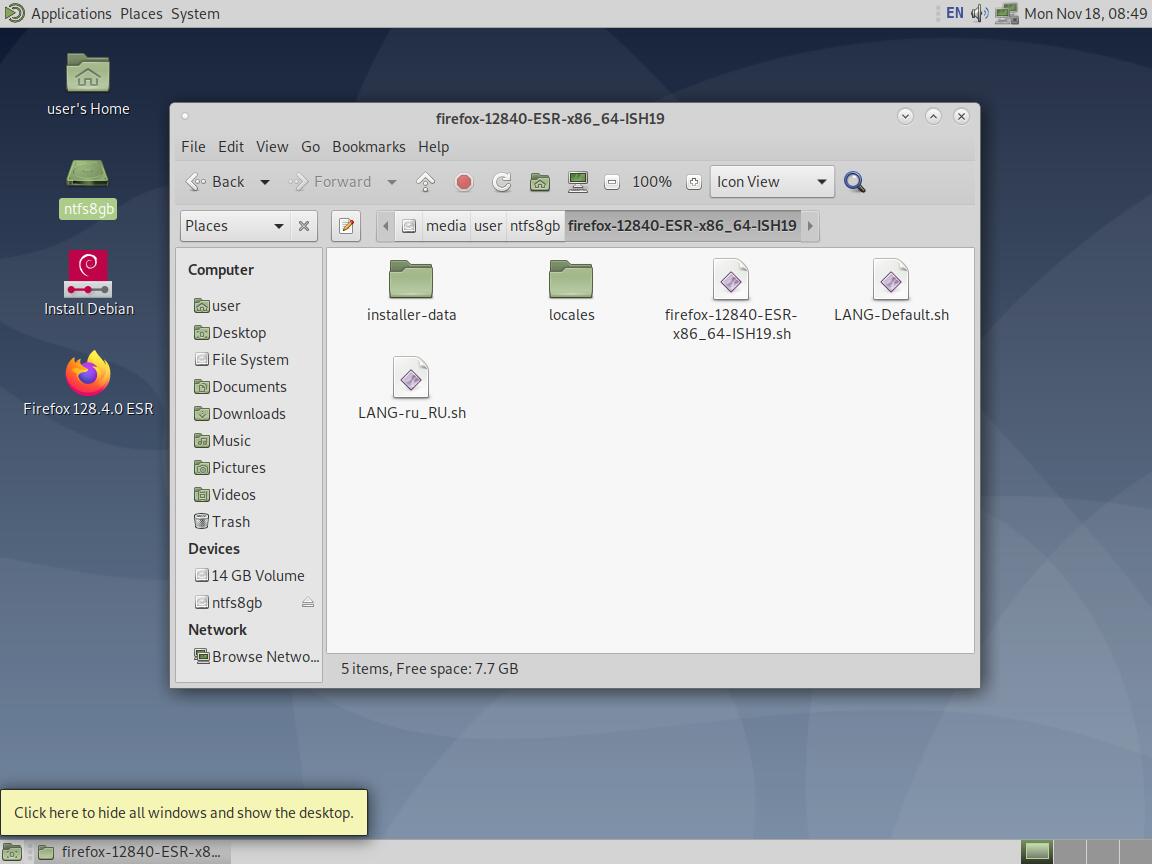Stop loading with red stop icon
The image size is (1152, 864).
tap(464, 181)
